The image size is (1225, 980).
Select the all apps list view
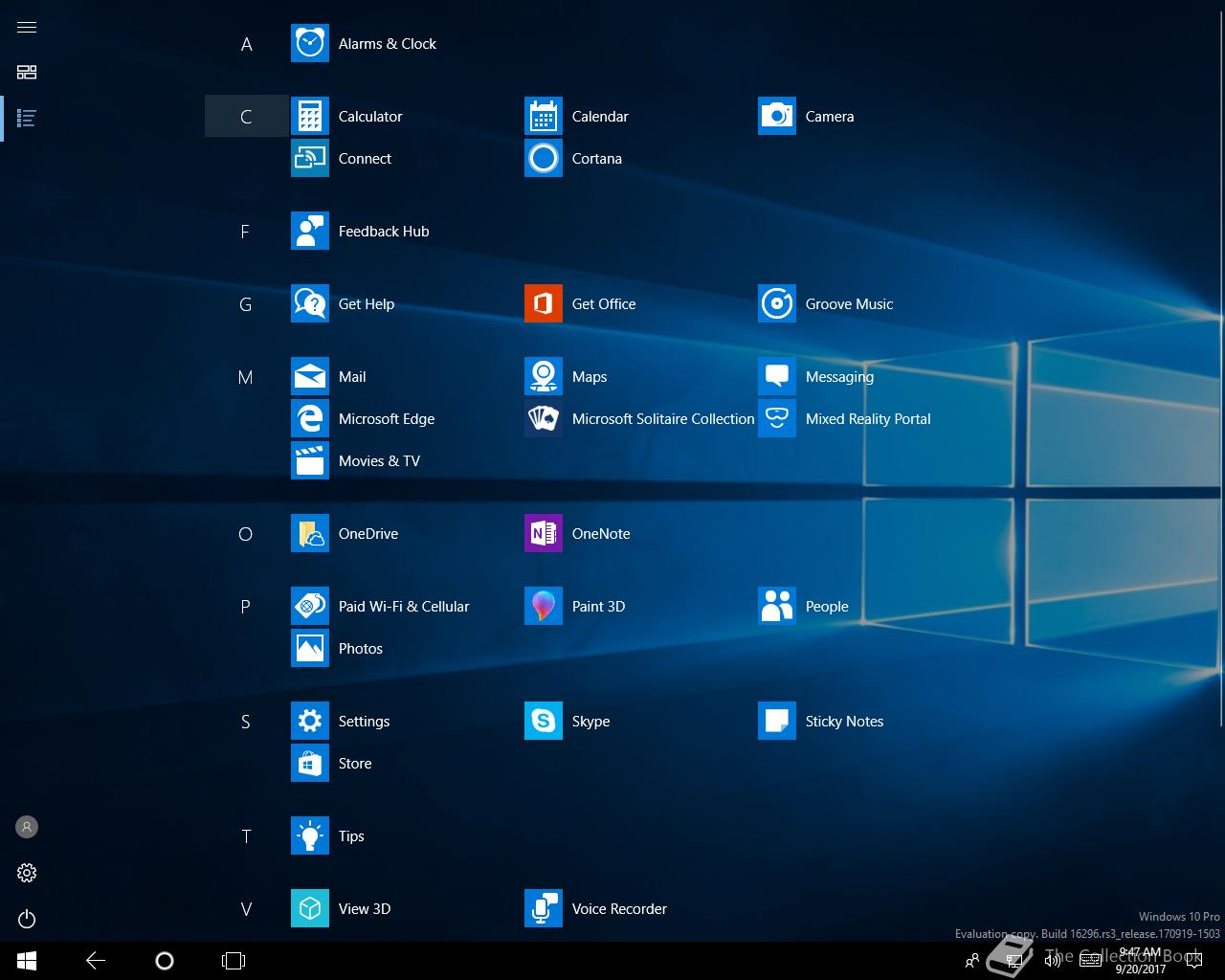pos(27,119)
